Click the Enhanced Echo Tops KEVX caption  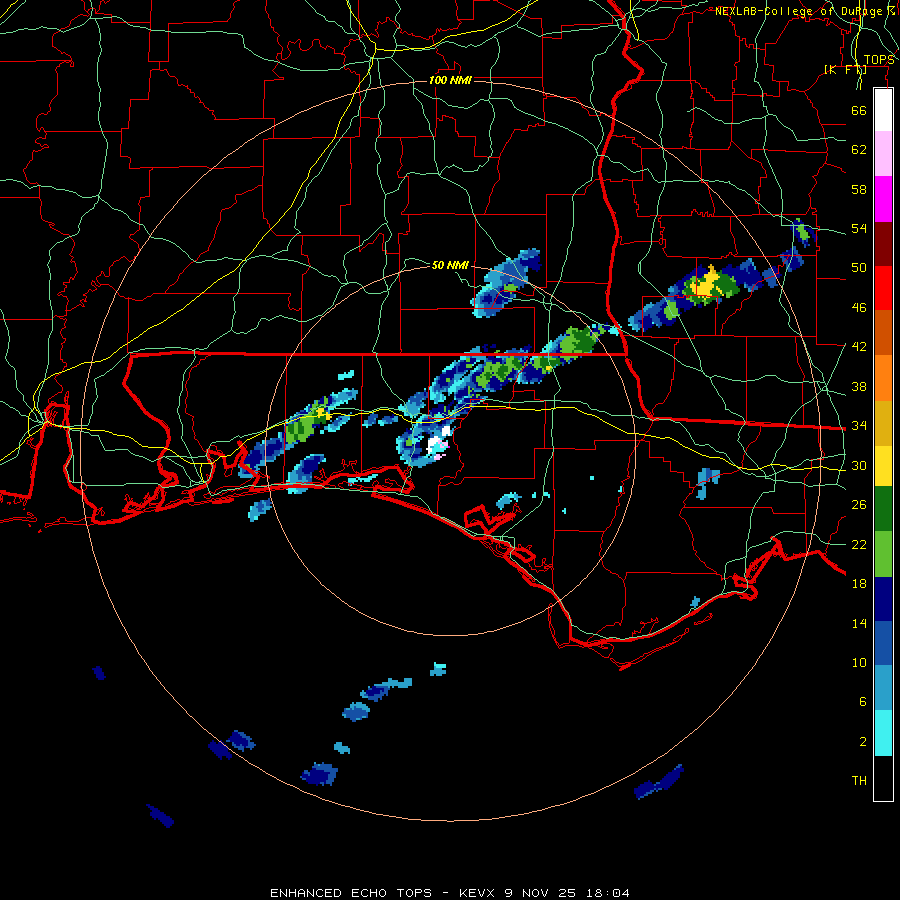pyautogui.click(x=450, y=893)
